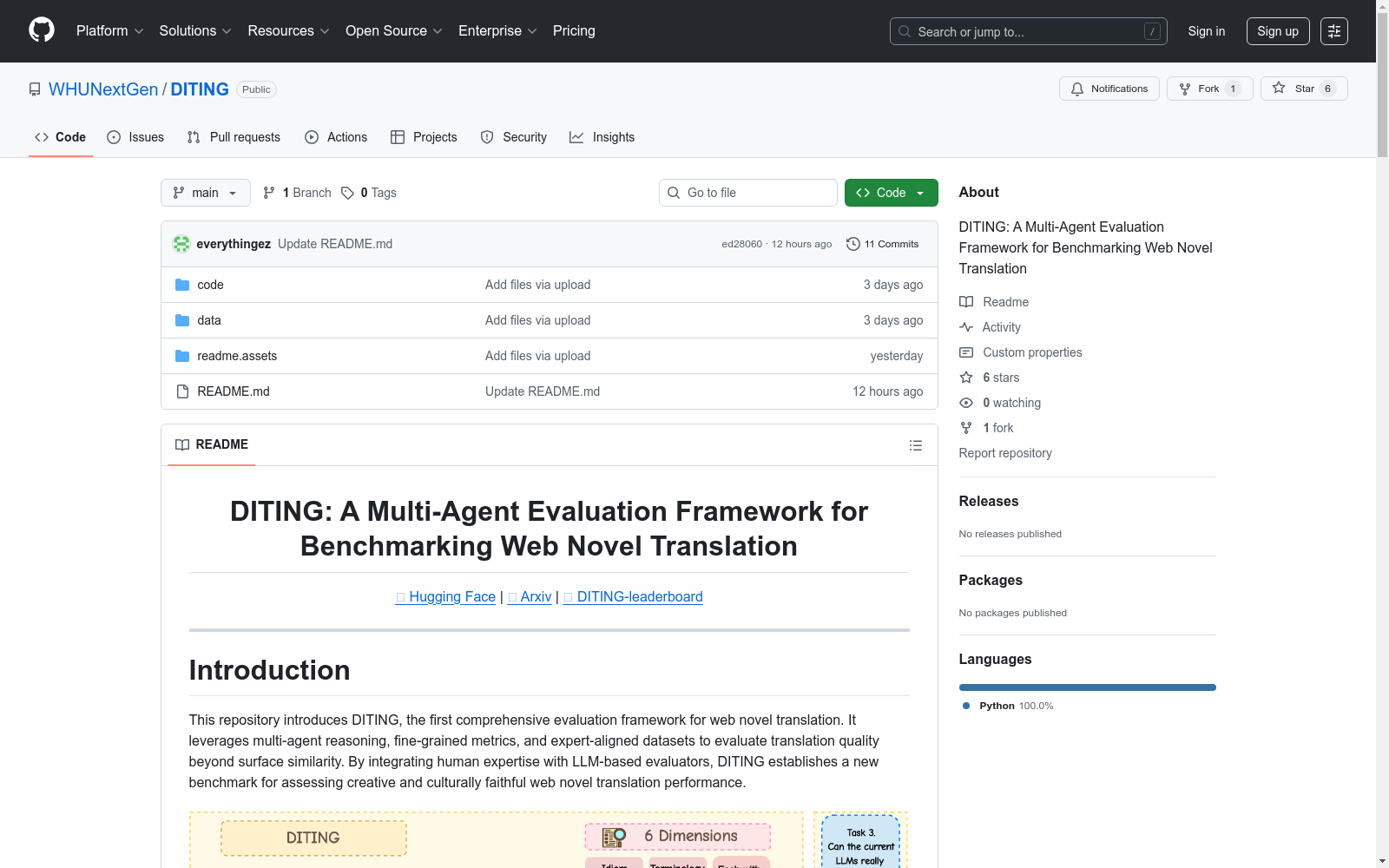Switch to the Issues tab
1389x868 pixels.
[x=135, y=137]
